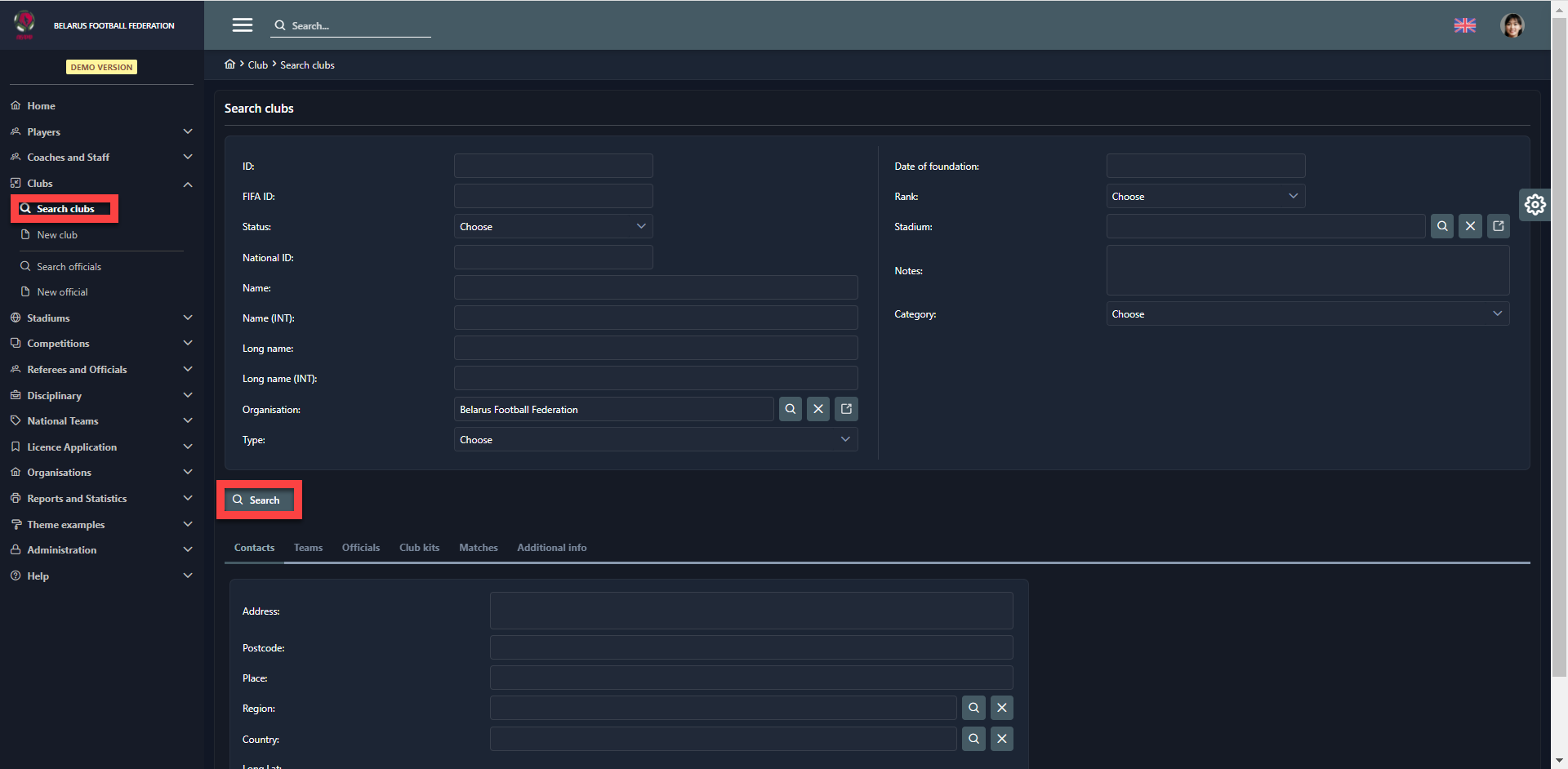Switch to the Teams tab
The width and height of the screenshot is (1568, 769).
pyautogui.click(x=308, y=548)
